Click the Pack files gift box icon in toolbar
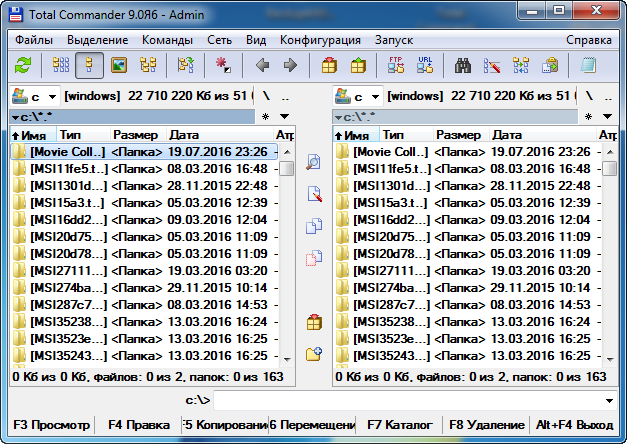This screenshot has width=627, height=444. [x=329, y=66]
